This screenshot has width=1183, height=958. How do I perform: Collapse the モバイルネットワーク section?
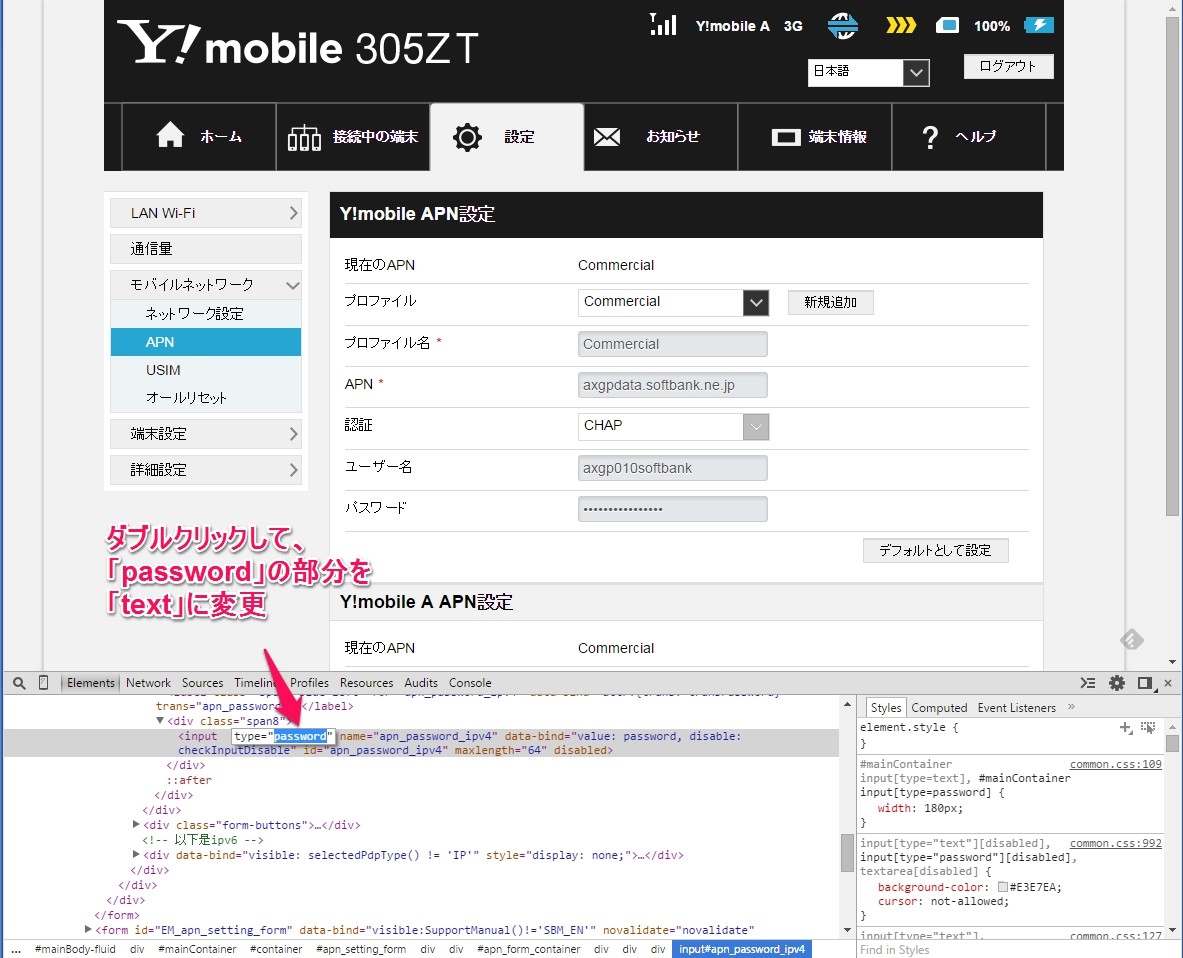(205, 284)
